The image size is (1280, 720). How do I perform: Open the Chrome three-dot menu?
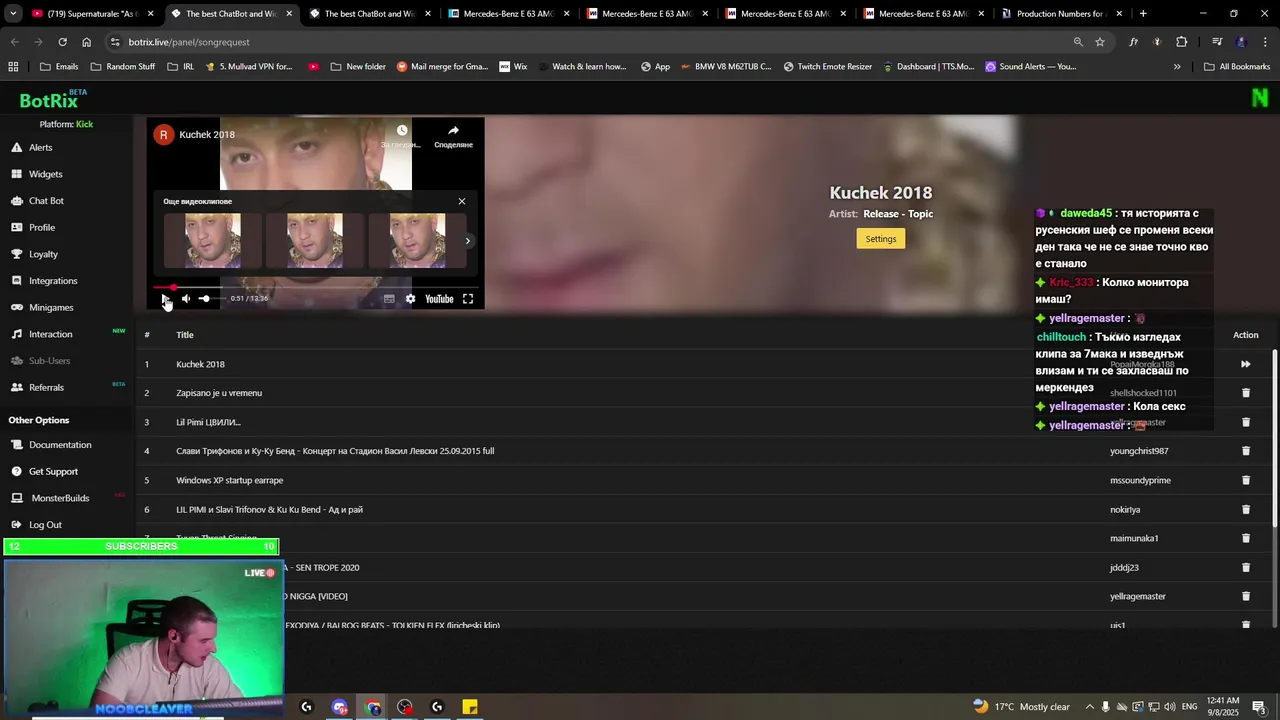point(1265,42)
